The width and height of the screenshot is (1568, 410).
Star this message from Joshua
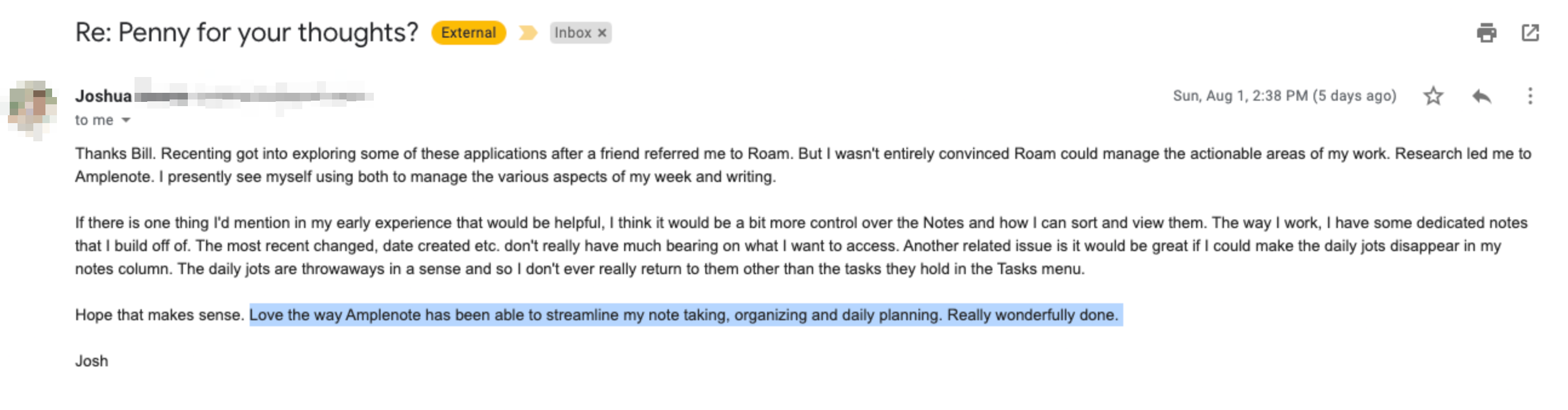(1433, 96)
